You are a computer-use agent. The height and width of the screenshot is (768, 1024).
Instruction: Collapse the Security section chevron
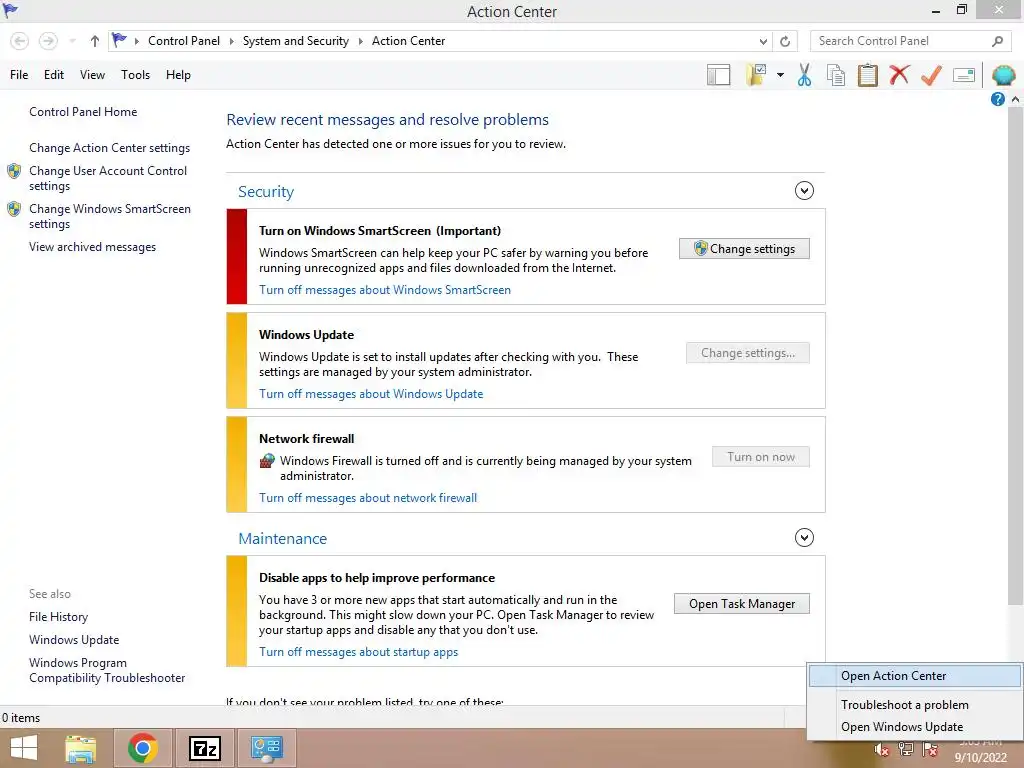804,191
